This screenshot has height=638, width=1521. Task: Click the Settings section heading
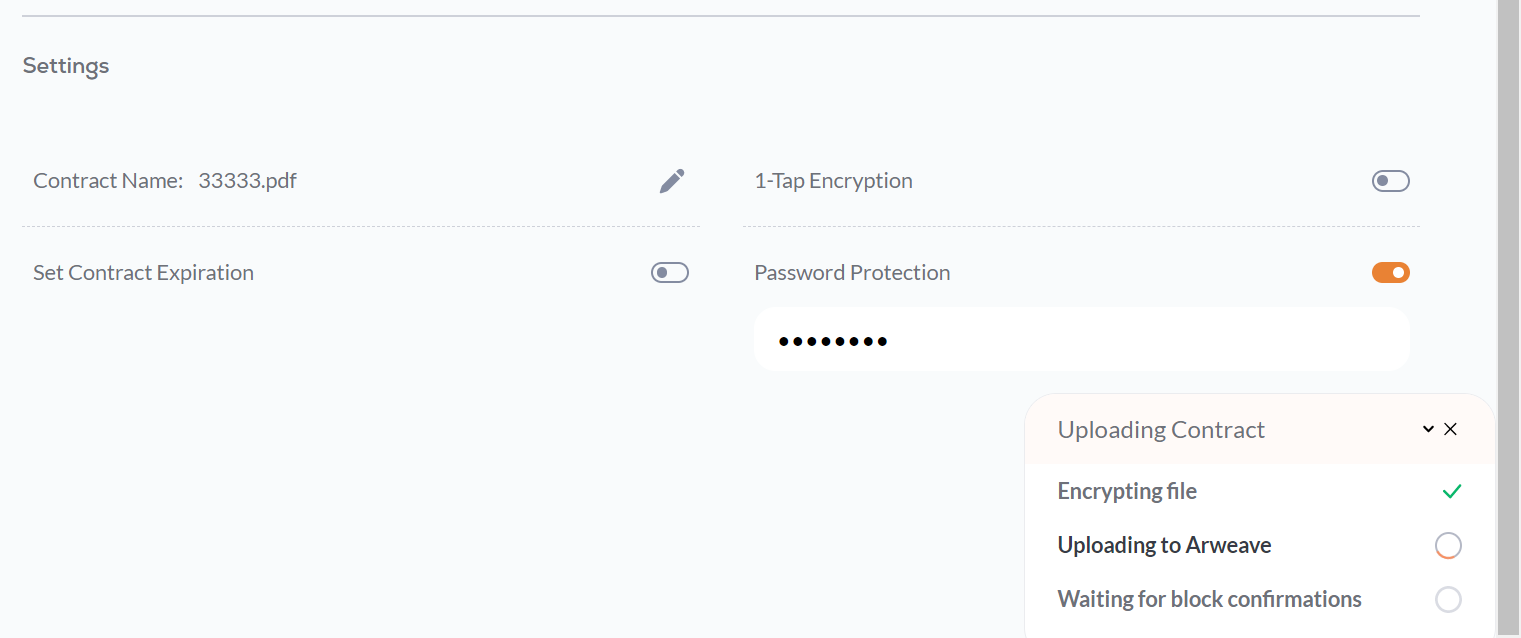(66, 66)
